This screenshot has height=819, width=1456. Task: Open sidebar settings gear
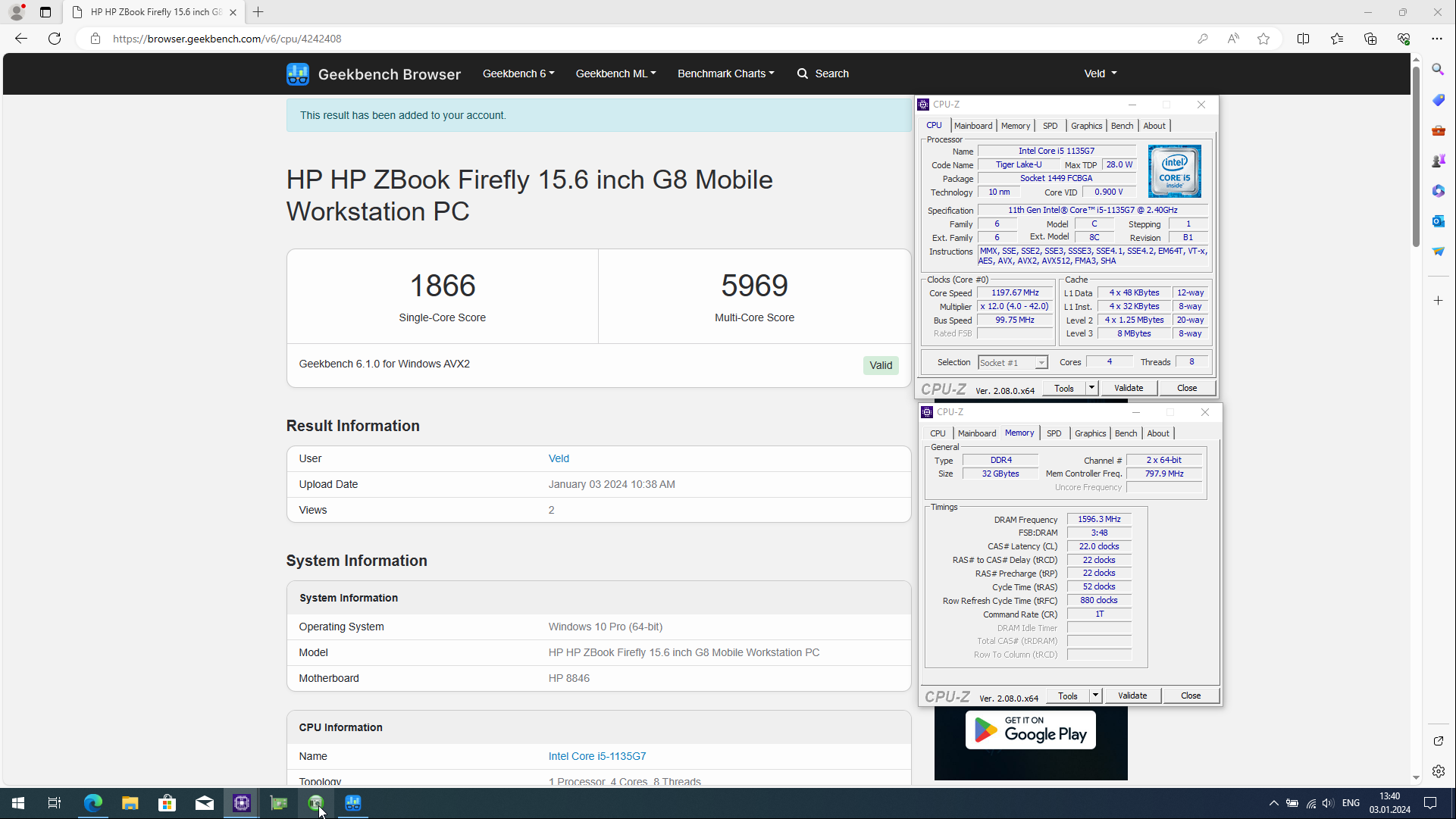coord(1439,771)
